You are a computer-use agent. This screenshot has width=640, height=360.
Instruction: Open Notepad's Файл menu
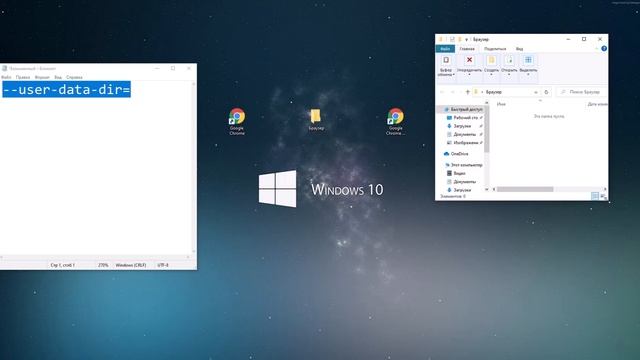[6, 77]
